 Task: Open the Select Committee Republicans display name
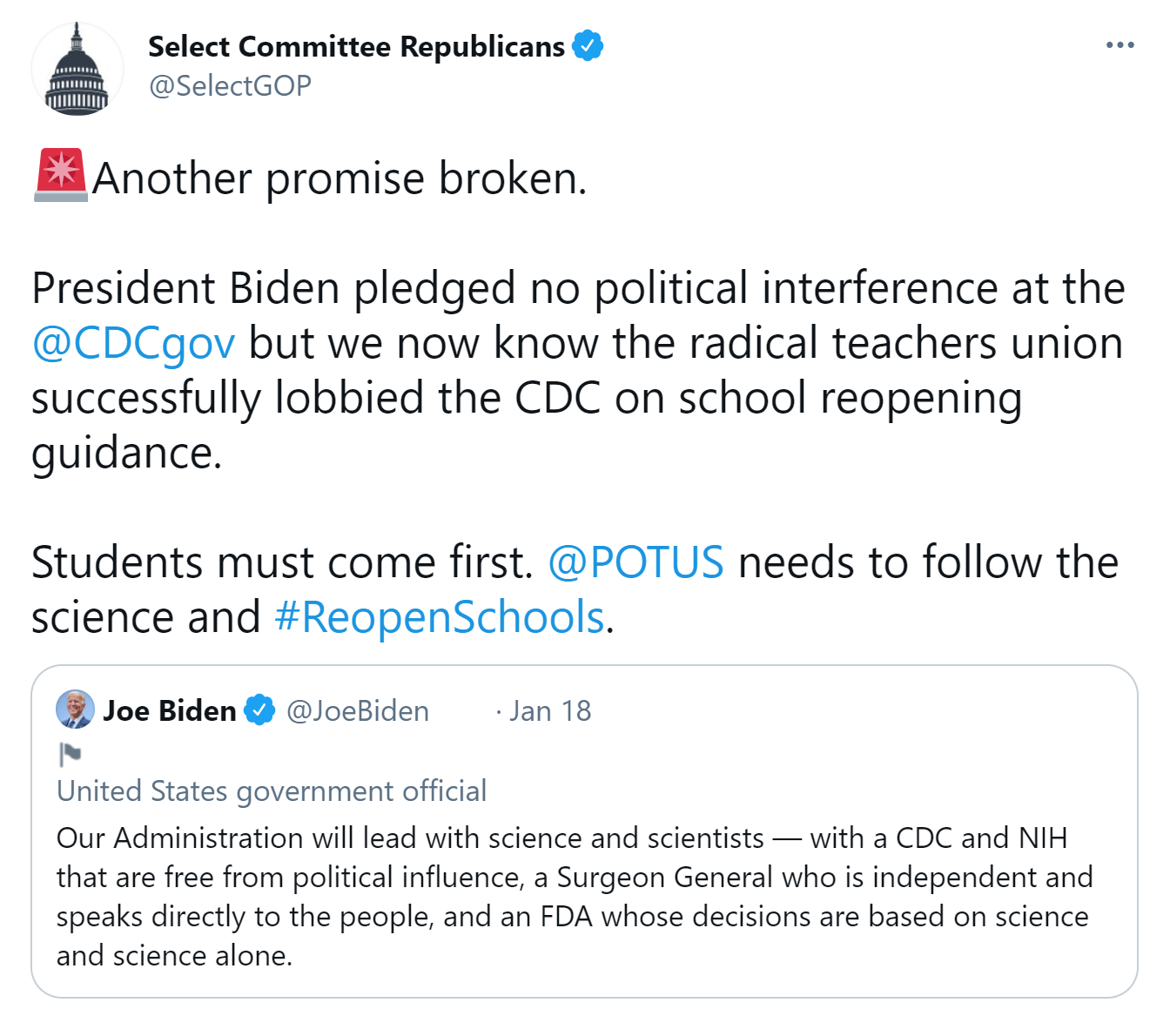coord(356,46)
